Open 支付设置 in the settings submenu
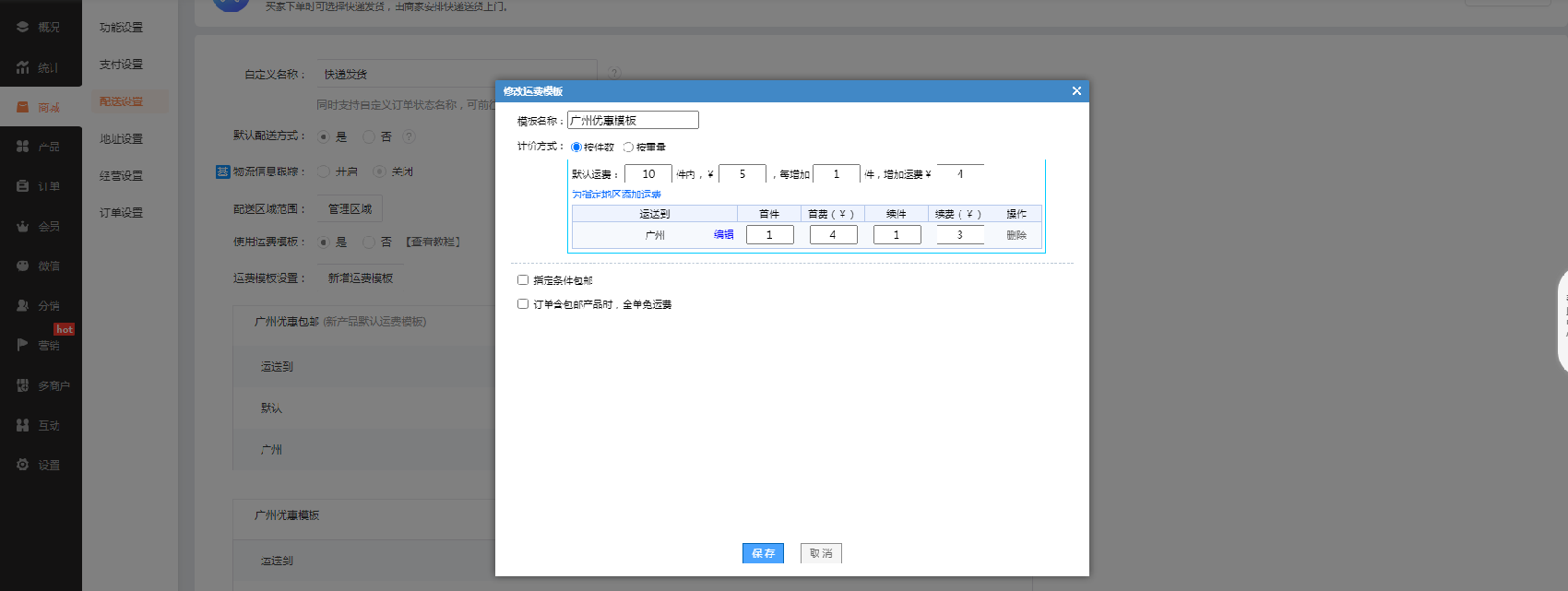 (121, 65)
